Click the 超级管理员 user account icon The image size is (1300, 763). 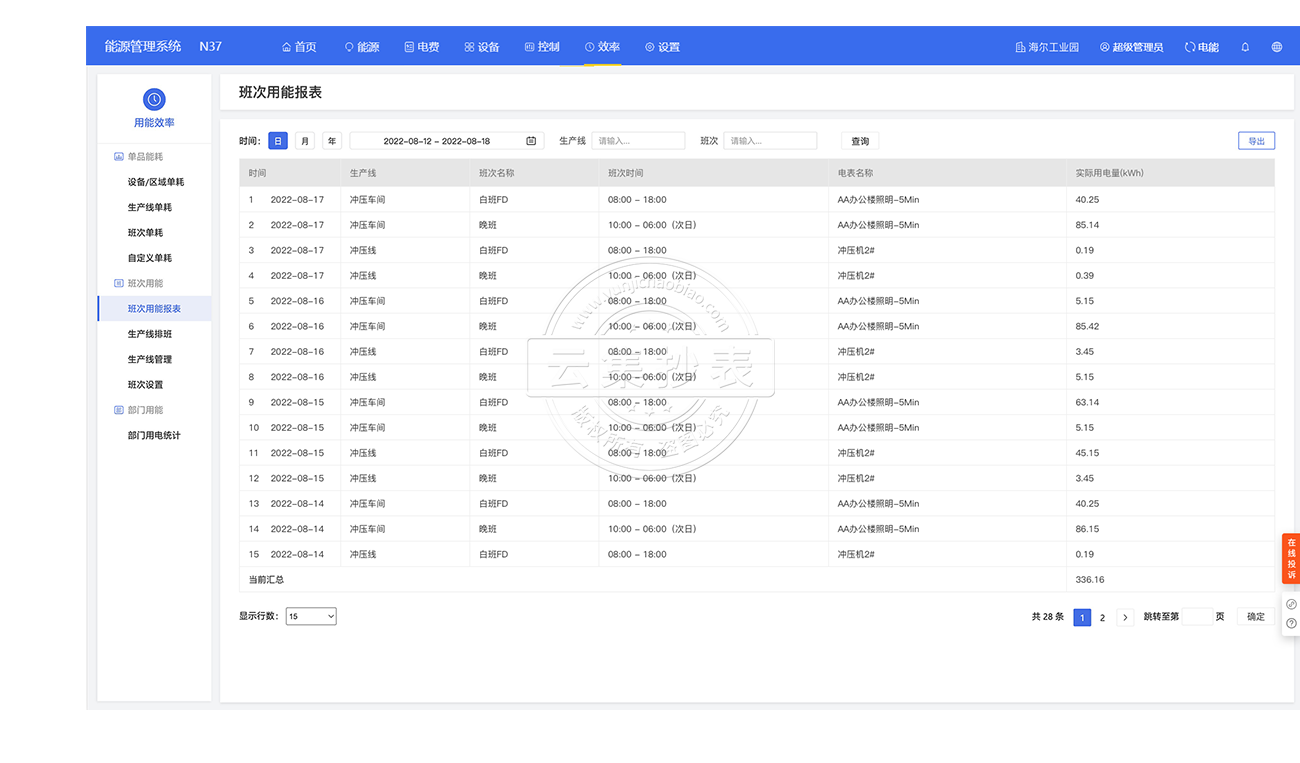[1105, 47]
